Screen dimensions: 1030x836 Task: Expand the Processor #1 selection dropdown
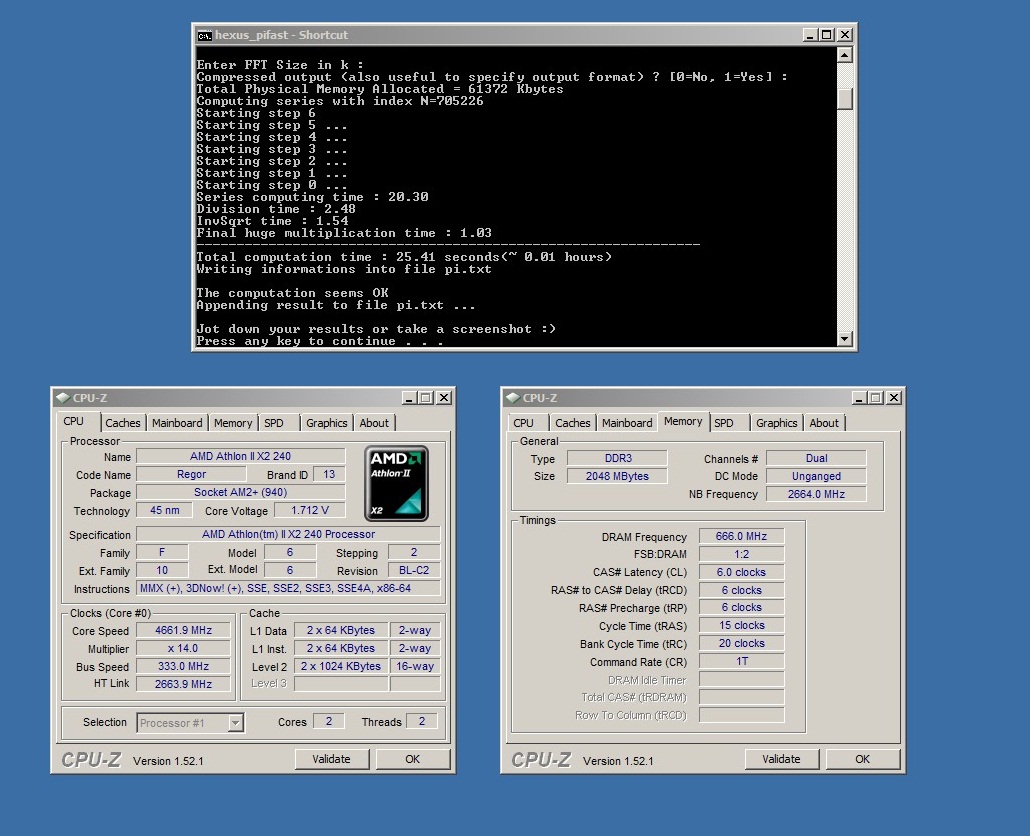235,723
